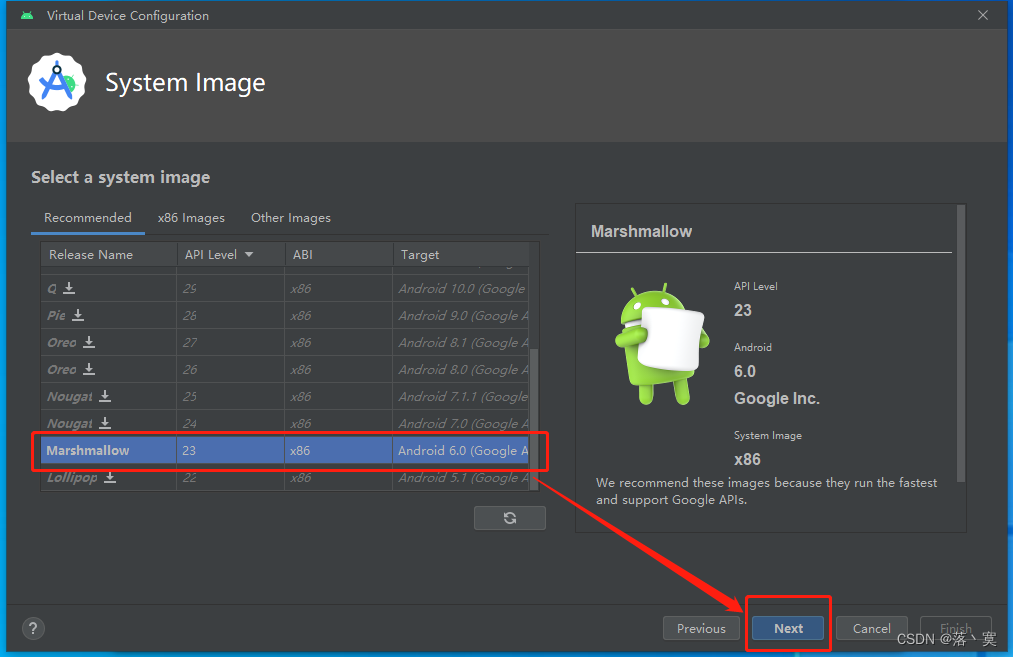1013x657 pixels.
Task: Download the Q system image
Action: (69, 288)
